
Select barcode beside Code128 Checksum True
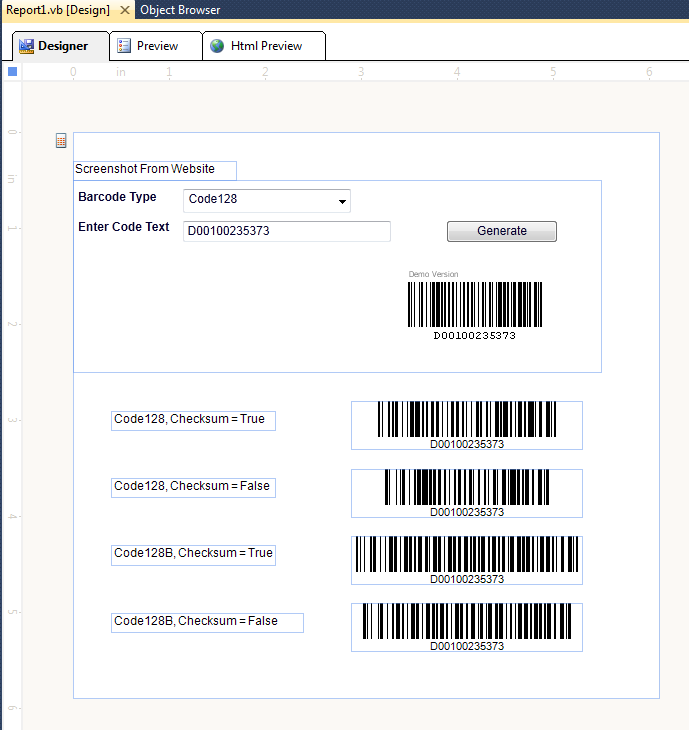(467, 425)
